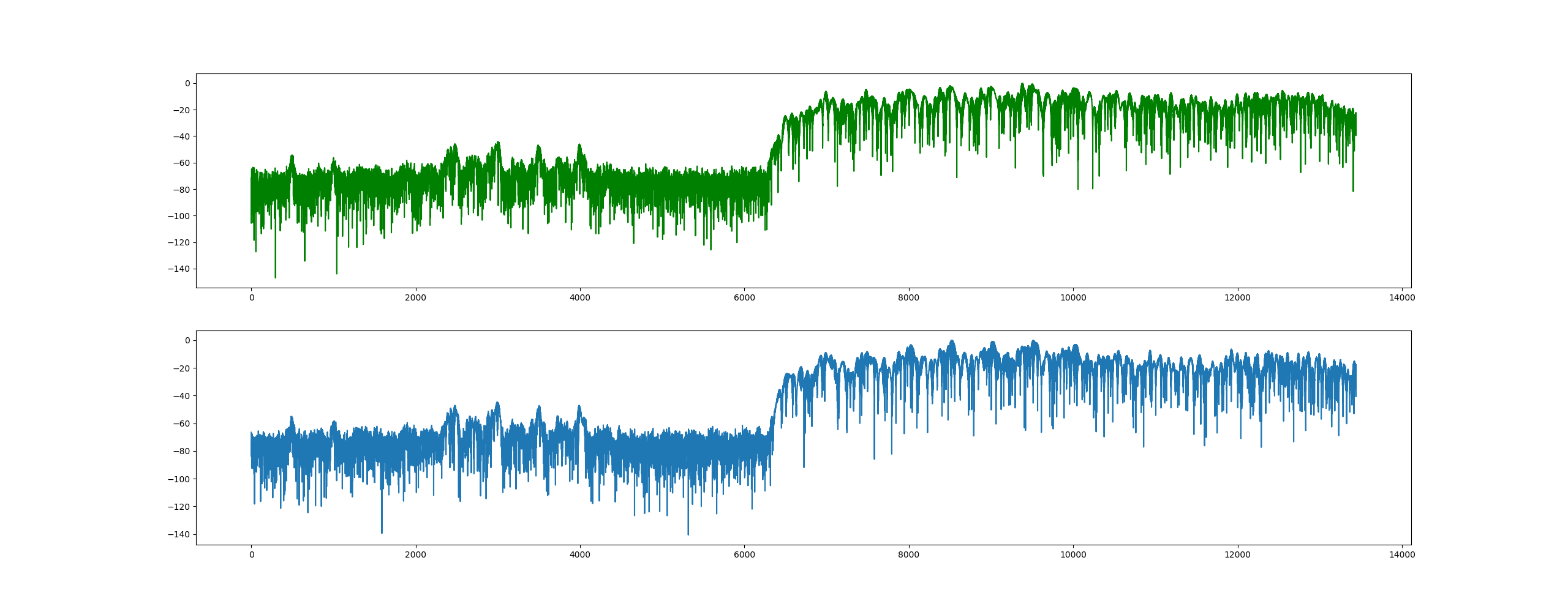Click the -80 y-axis tick label of bottom plot
This screenshot has height=612, width=1568.
pyautogui.click(x=181, y=452)
